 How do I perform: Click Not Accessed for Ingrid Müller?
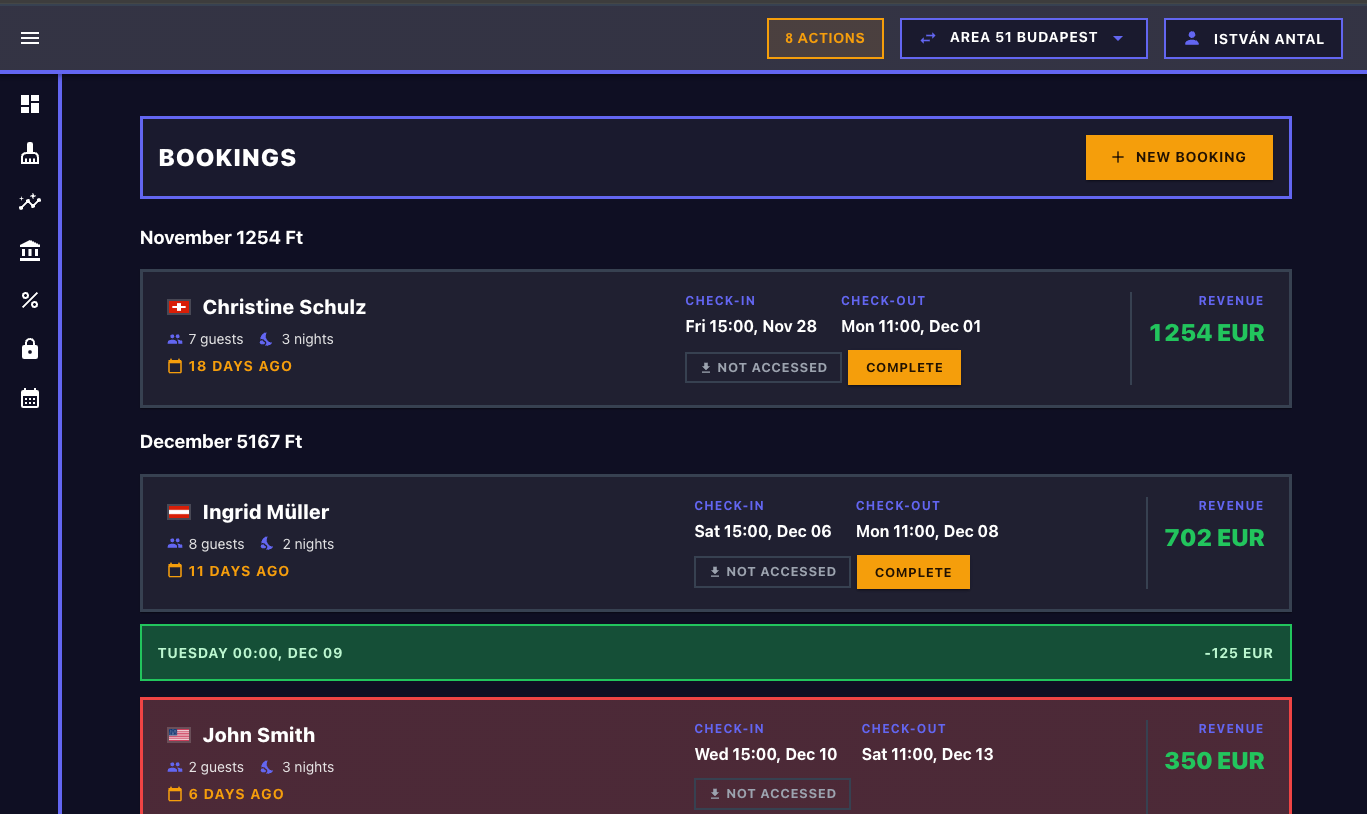pos(772,572)
